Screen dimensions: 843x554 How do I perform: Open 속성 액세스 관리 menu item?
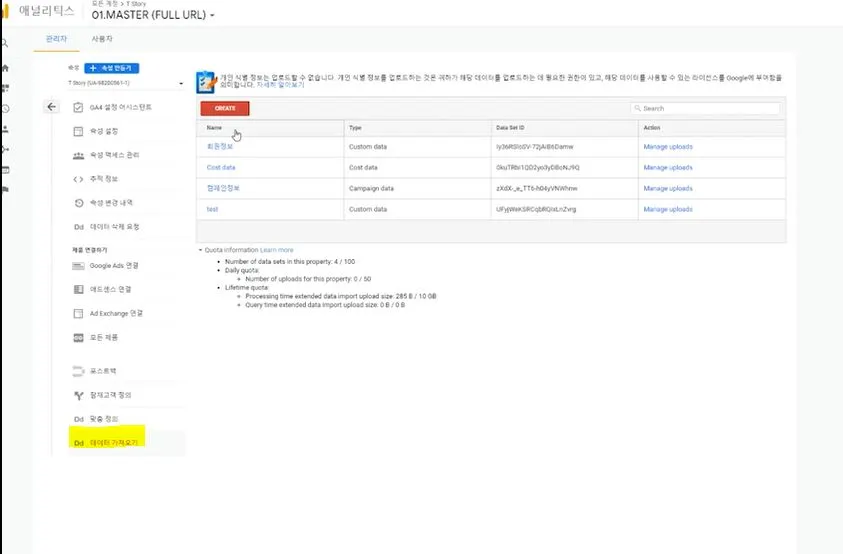pyautogui.click(x=115, y=155)
